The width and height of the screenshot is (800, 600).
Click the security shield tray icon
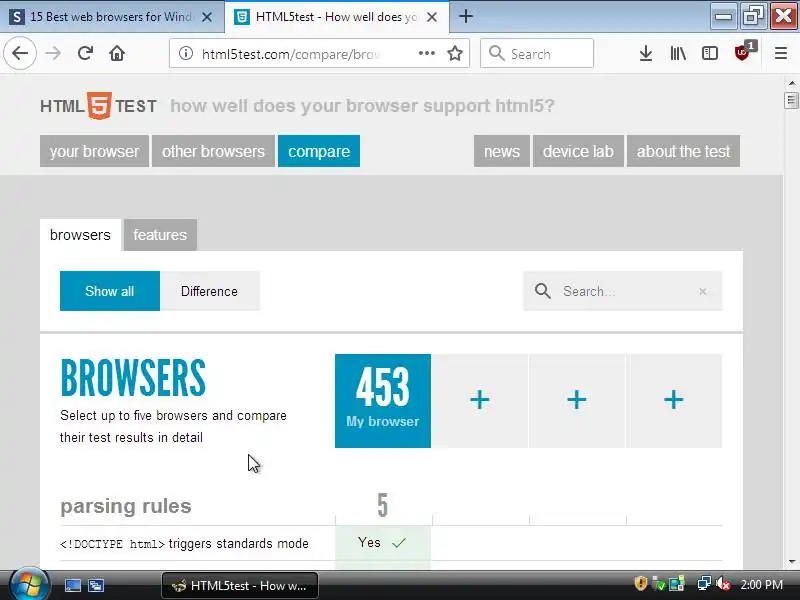point(640,584)
